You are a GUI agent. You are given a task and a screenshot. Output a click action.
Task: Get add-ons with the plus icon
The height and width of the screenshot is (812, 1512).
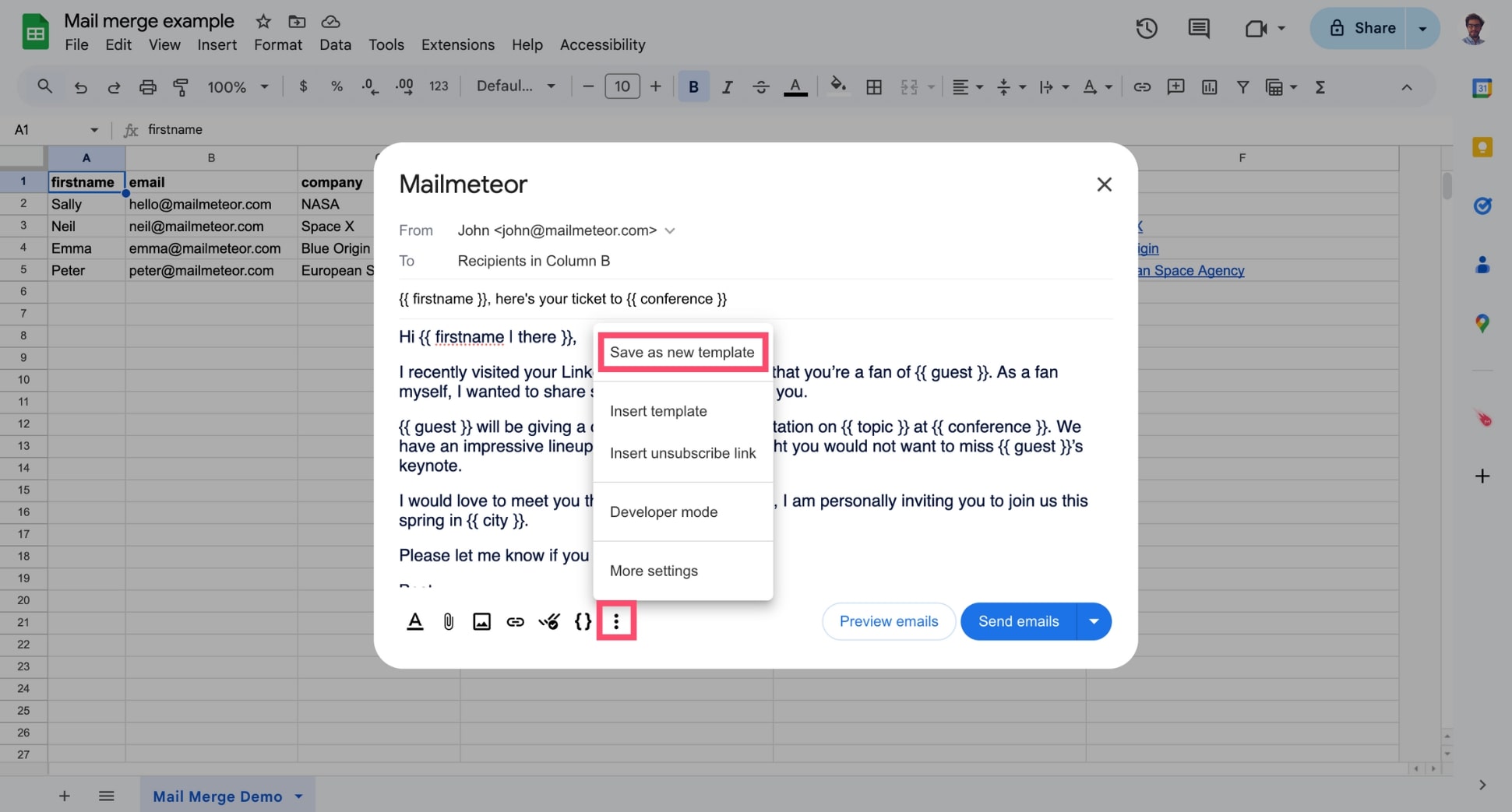[x=1482, y=476]
